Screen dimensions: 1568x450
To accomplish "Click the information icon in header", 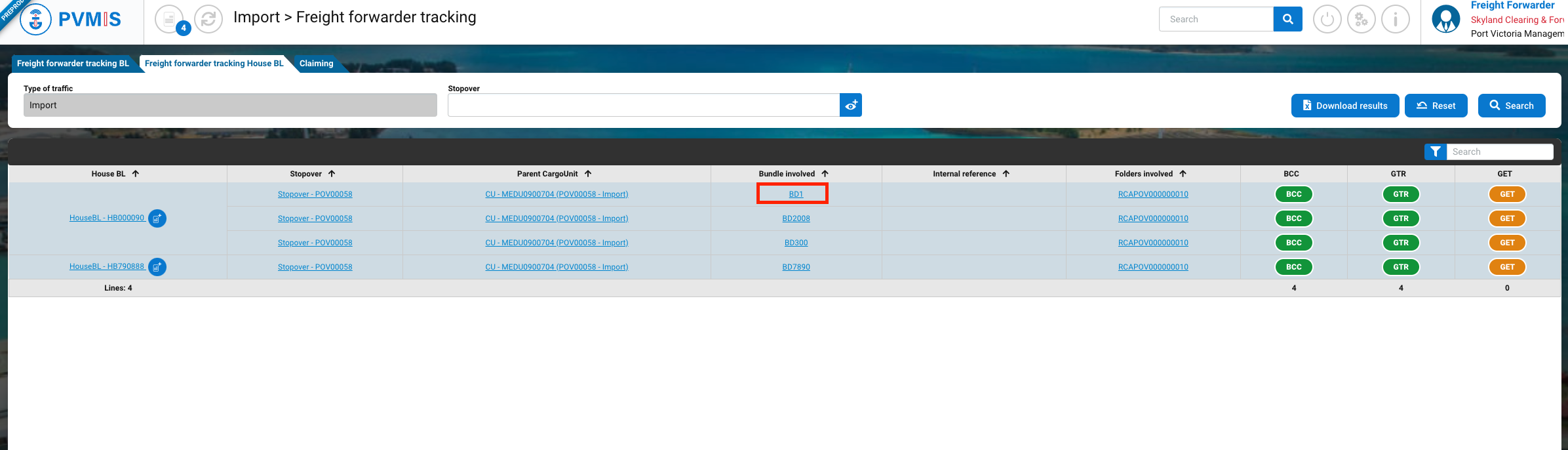I will (1395, 20).
